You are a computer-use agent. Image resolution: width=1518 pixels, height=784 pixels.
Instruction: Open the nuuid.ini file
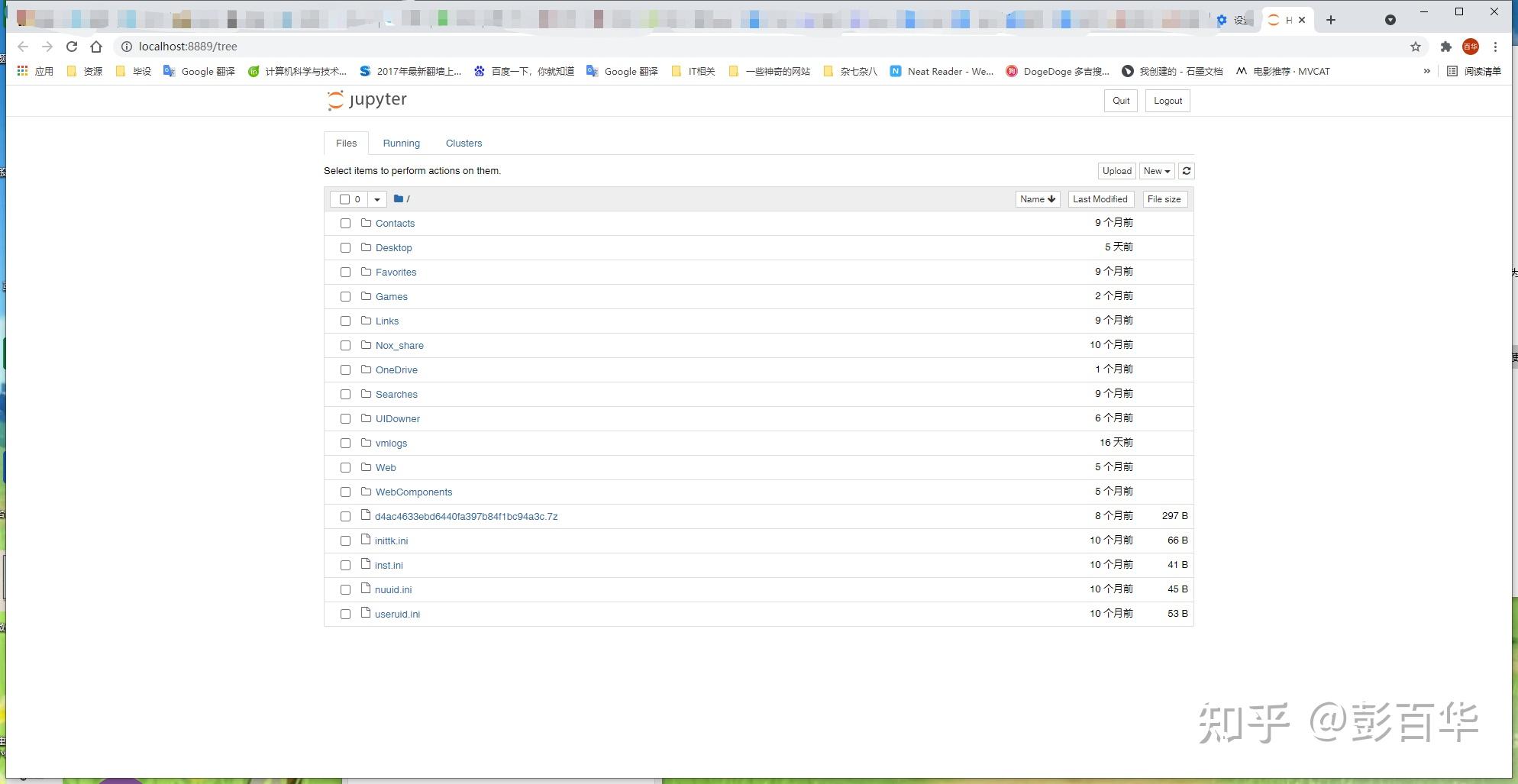393,590
